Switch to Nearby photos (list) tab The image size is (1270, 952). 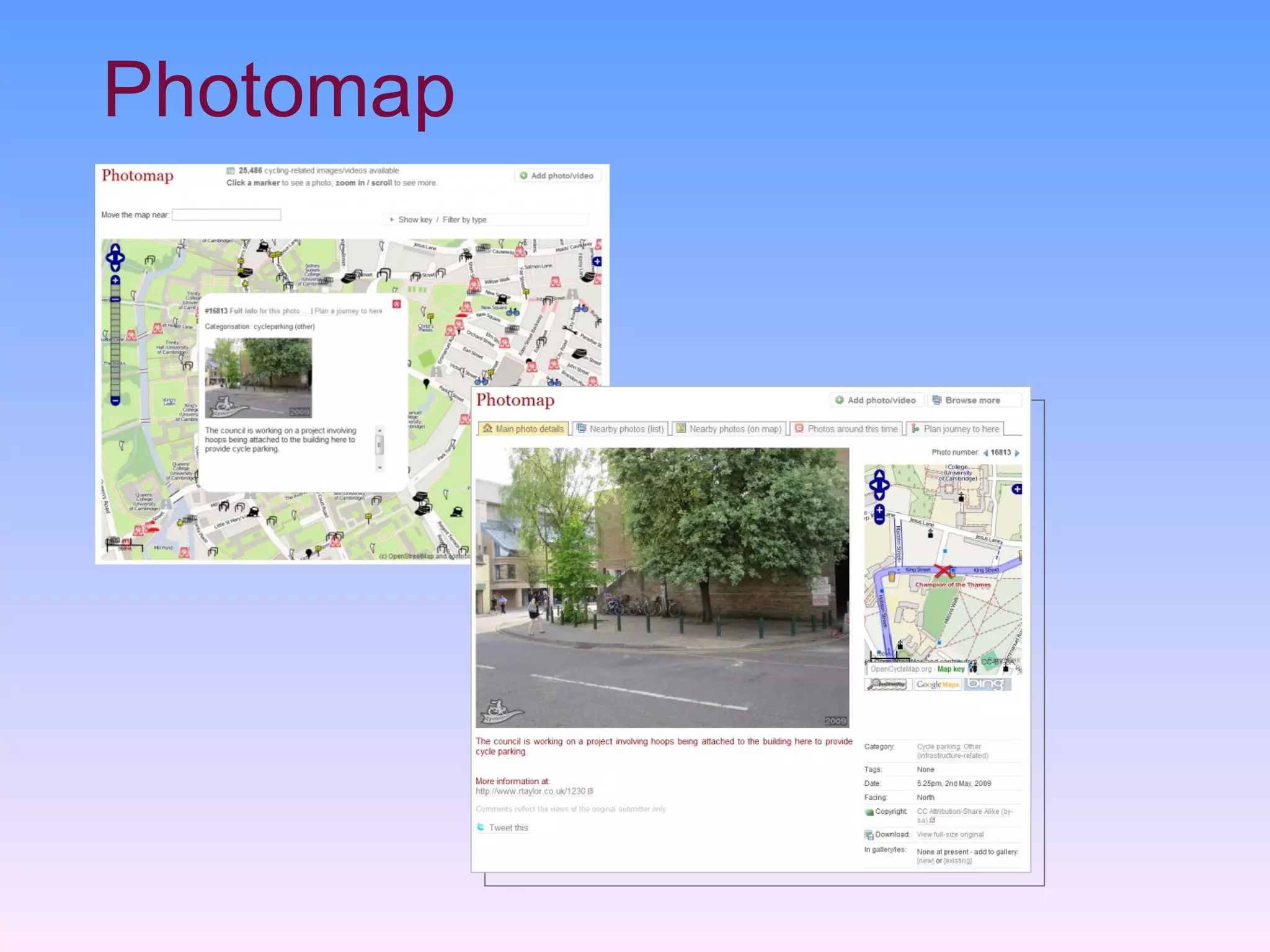(619, 429)
